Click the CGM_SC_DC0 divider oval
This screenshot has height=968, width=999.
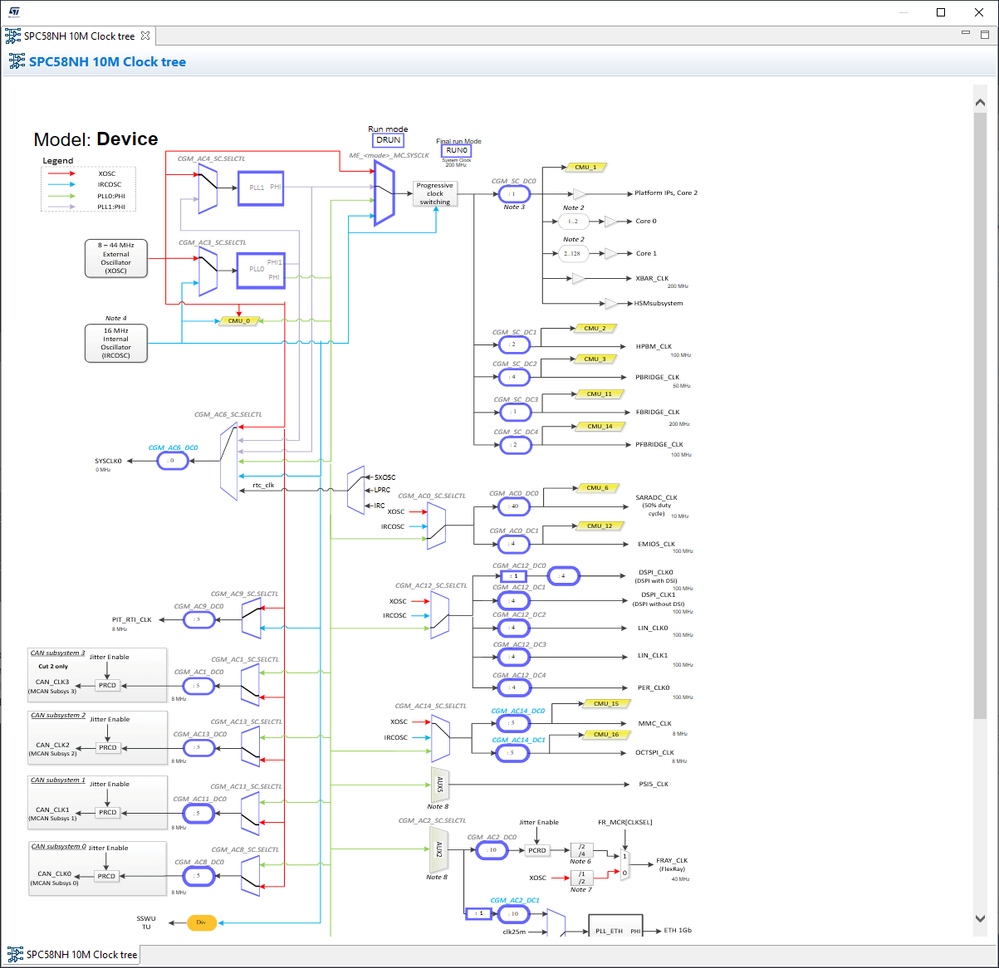514,194
